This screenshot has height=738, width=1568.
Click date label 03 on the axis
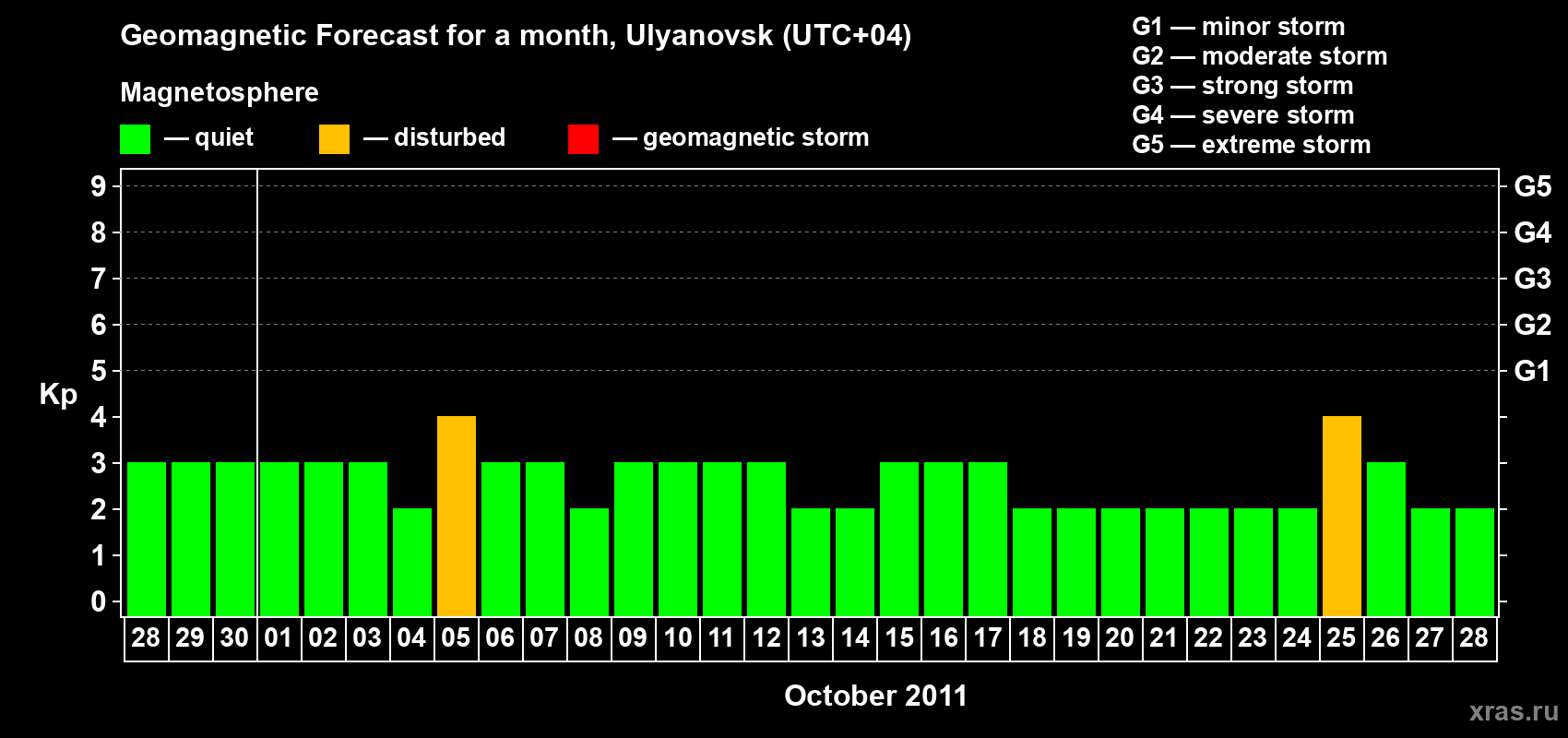click(367, 638)
